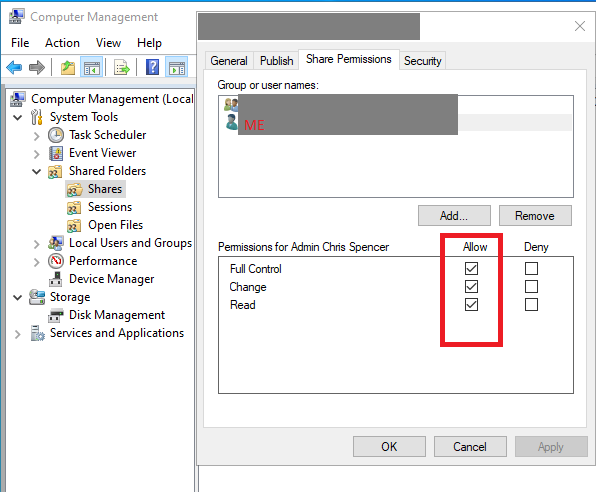Viewport: 597px width, 495px height.
Task: Confirm with the OK button
Action: (x=389, y=447)
